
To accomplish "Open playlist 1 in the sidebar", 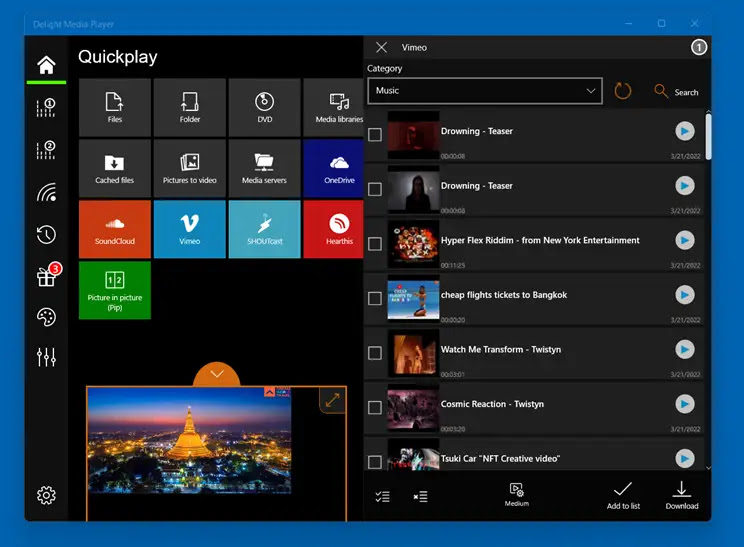I will [x=46, y=108].
